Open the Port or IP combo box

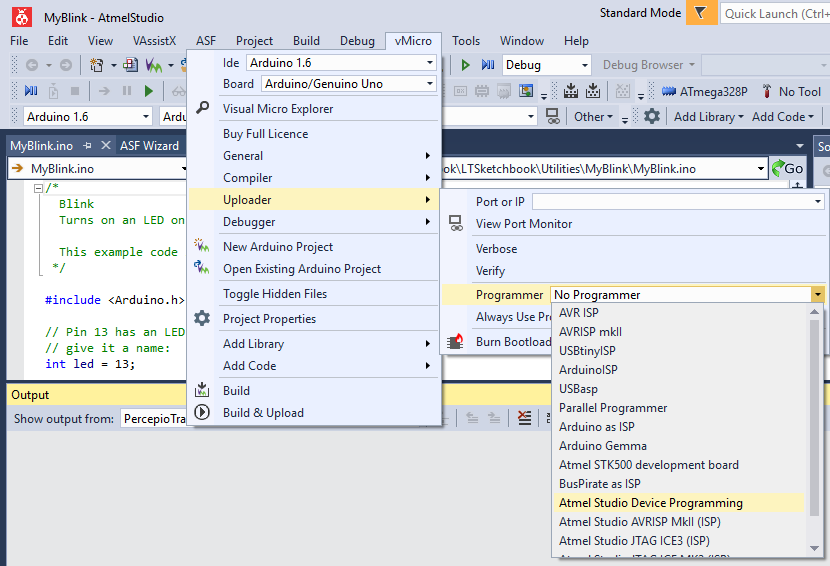tap(678, 201)
